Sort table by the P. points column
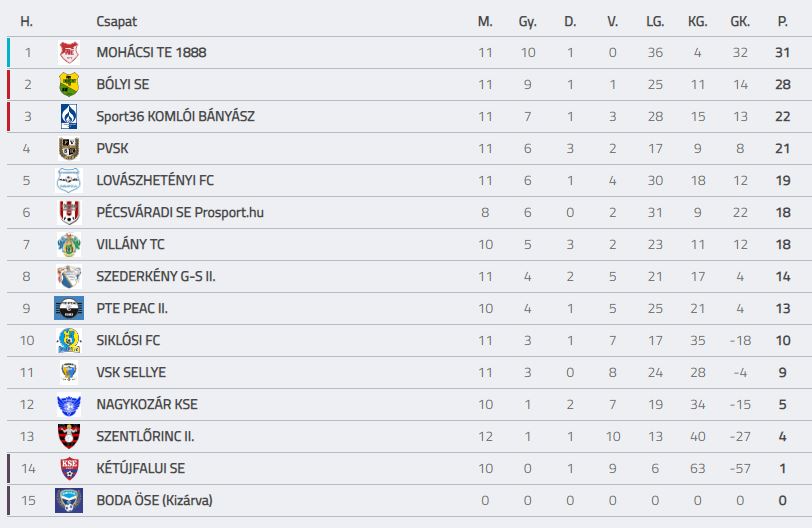This screenshot has width=812, height=528. [x=782, y=21]
